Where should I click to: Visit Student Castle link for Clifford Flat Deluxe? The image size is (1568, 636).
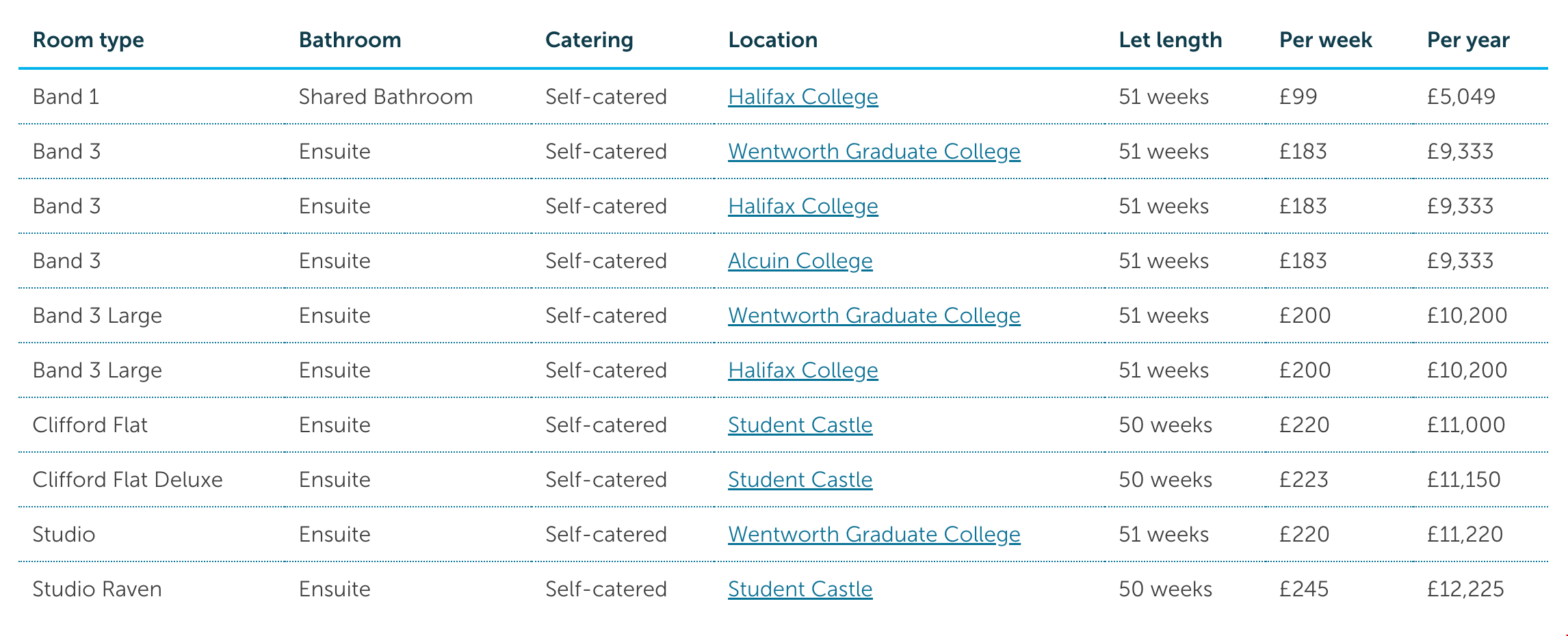tap(800, 479)
